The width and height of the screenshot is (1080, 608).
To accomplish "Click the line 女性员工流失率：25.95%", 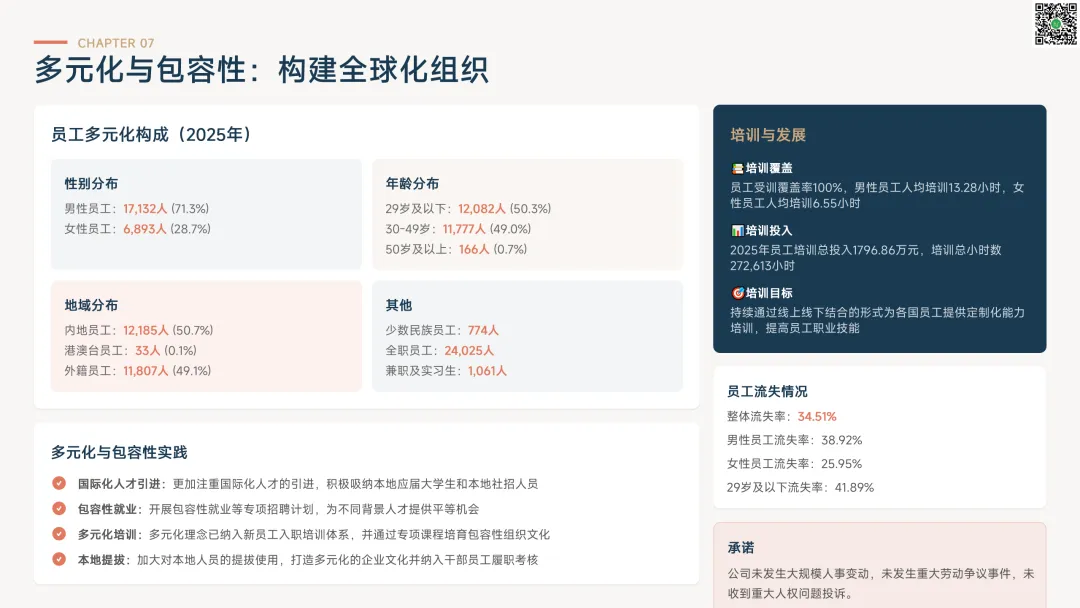I will 795,463.
